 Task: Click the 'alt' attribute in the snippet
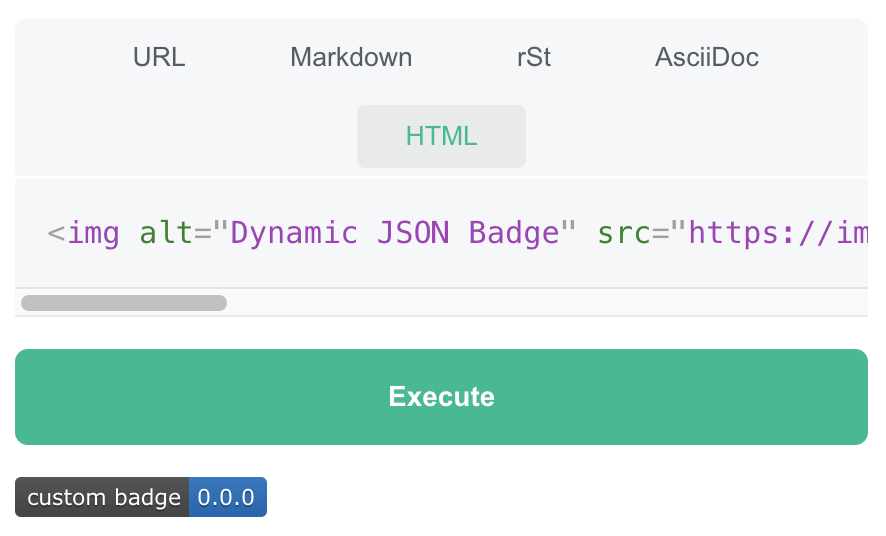click(x=166, y=233)
